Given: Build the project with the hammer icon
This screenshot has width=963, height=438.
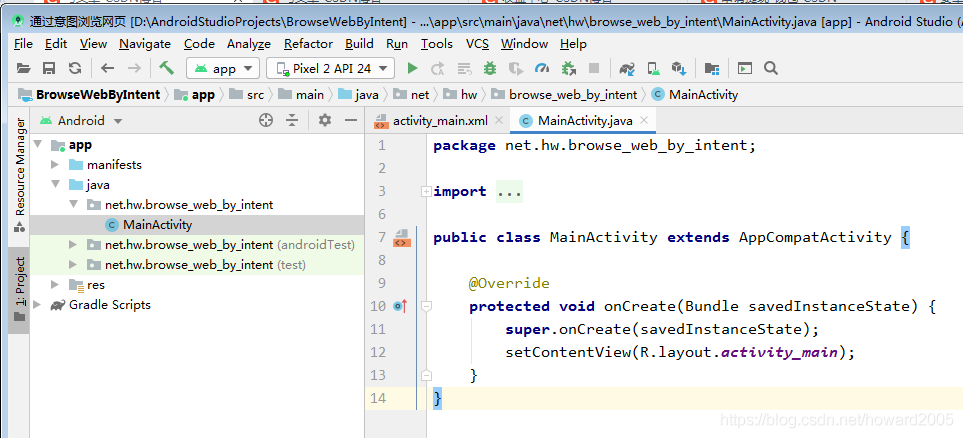Looking at the screenshot, I should [x=166, y=68].
